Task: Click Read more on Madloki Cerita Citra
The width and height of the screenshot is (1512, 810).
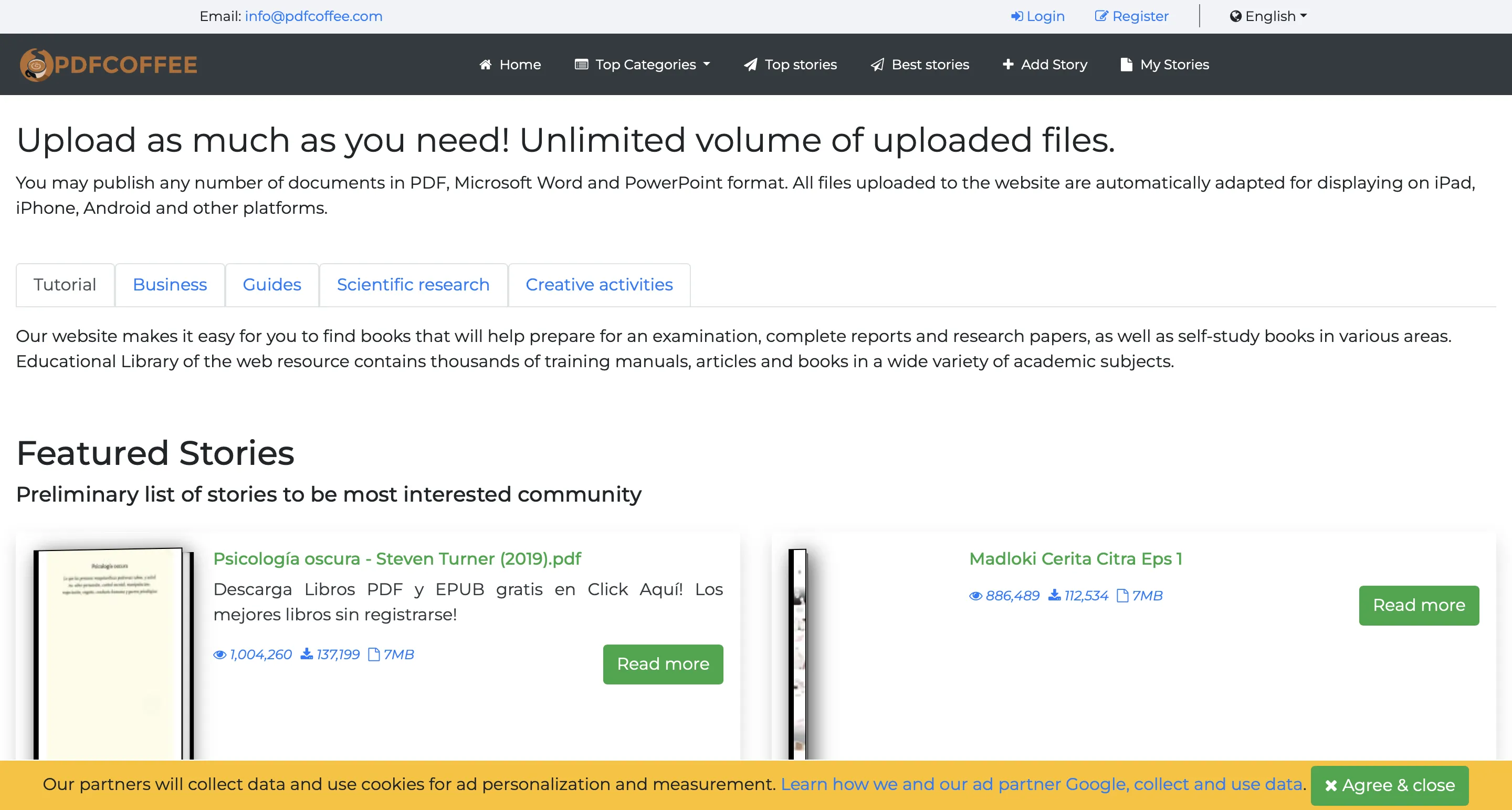Action: click(1419, 605)
